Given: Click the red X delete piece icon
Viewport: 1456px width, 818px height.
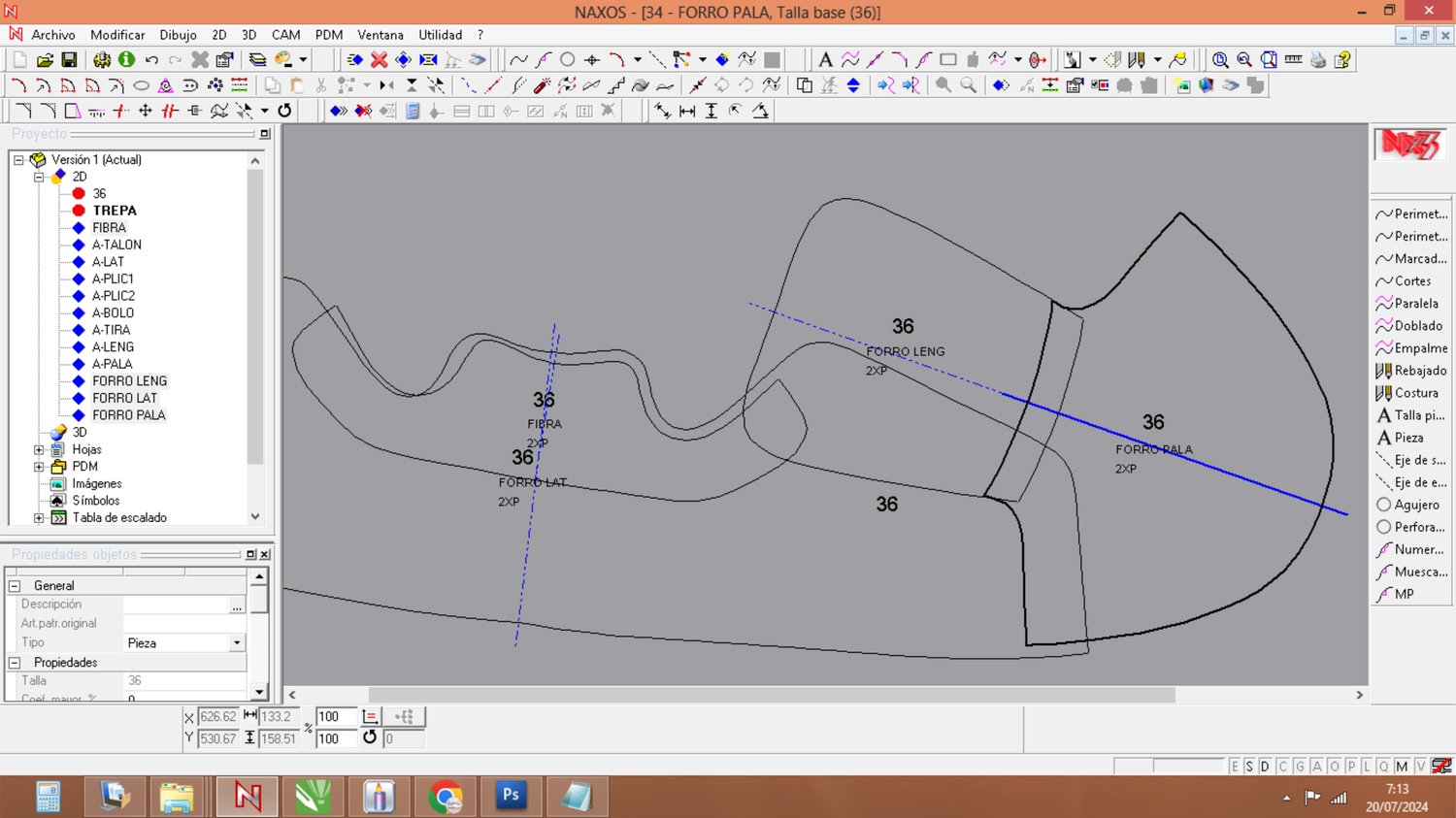Looking at the screenshot, I should [x=380, y=60].
